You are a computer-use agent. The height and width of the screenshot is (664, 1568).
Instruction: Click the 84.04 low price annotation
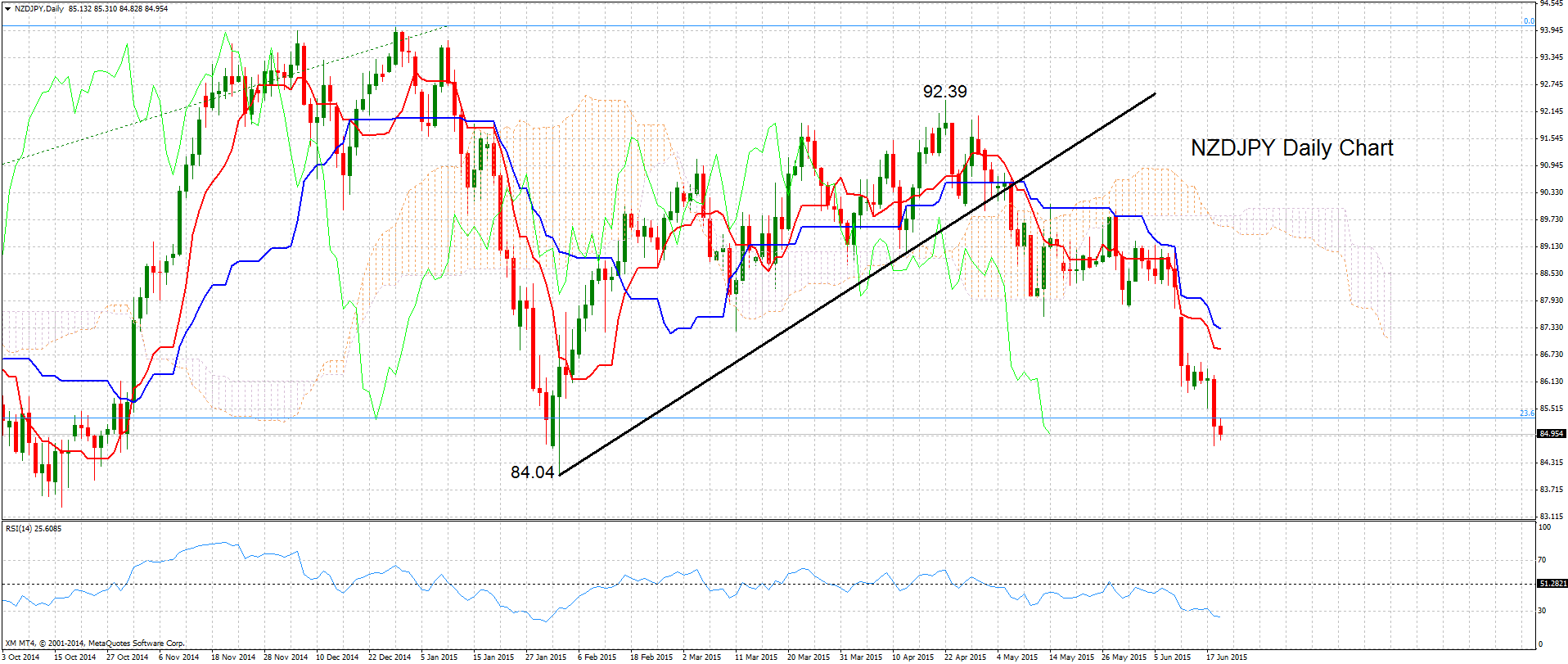click(x=533, y=472)
